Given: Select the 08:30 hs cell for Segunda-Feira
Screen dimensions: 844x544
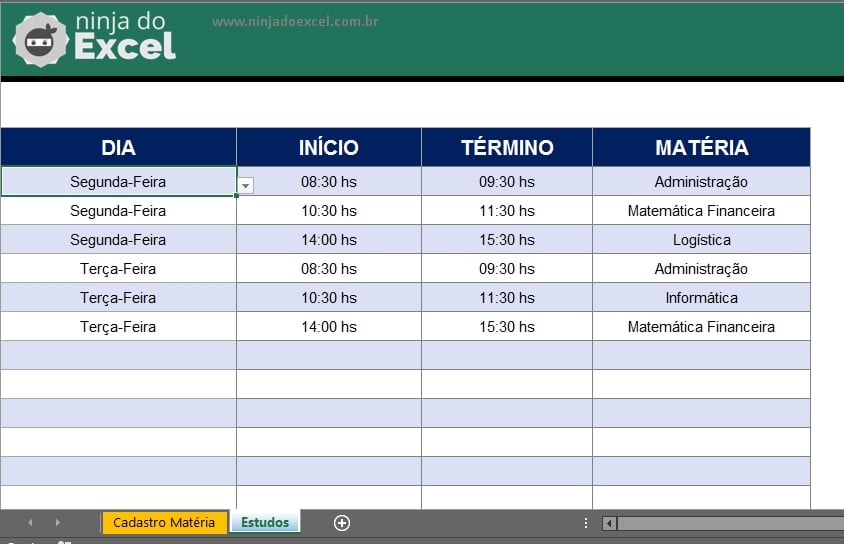Looking at the screenshot, I should click(x=329, y=181).
